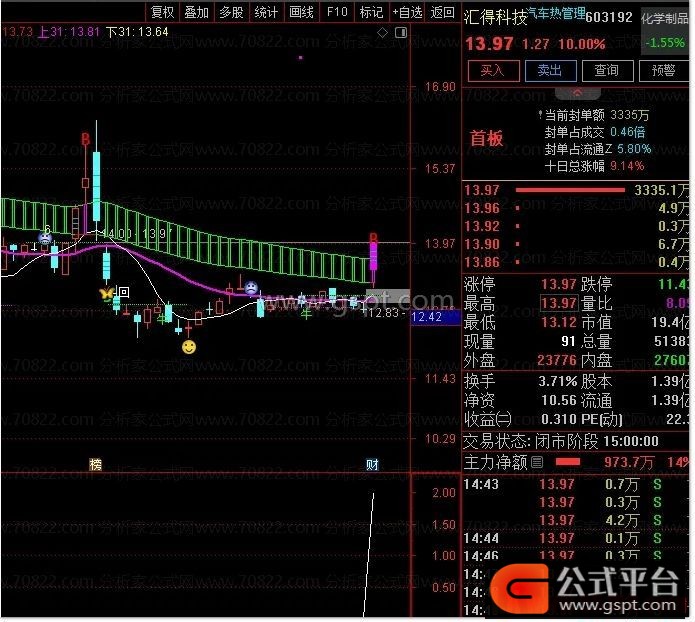Click the 买入 buy button
Image resolution: width=695 pixels, height=622 pixels.
[493, 70]
